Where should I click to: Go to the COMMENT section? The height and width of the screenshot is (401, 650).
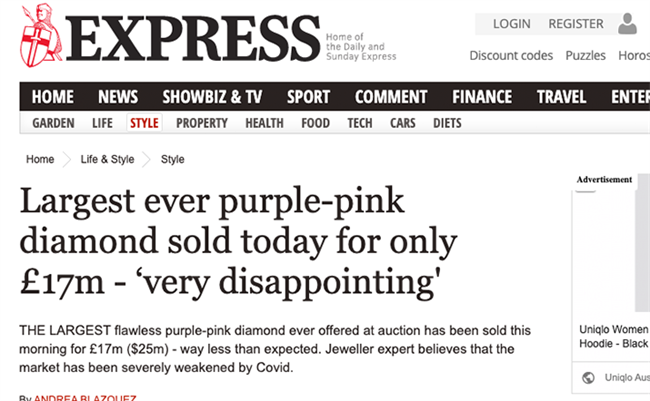coord(391,97)
